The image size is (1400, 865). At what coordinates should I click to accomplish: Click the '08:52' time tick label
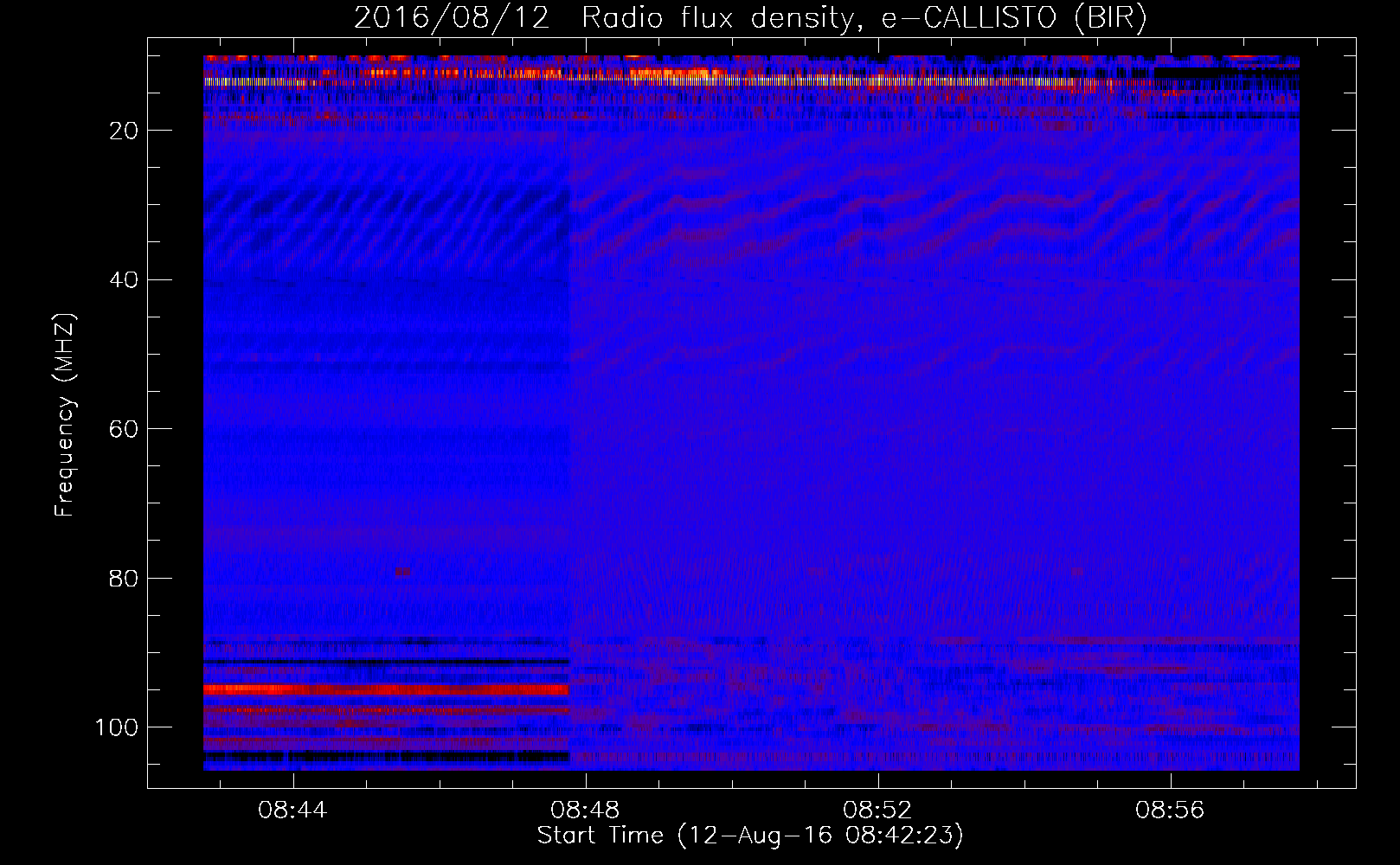click(878, 811)
